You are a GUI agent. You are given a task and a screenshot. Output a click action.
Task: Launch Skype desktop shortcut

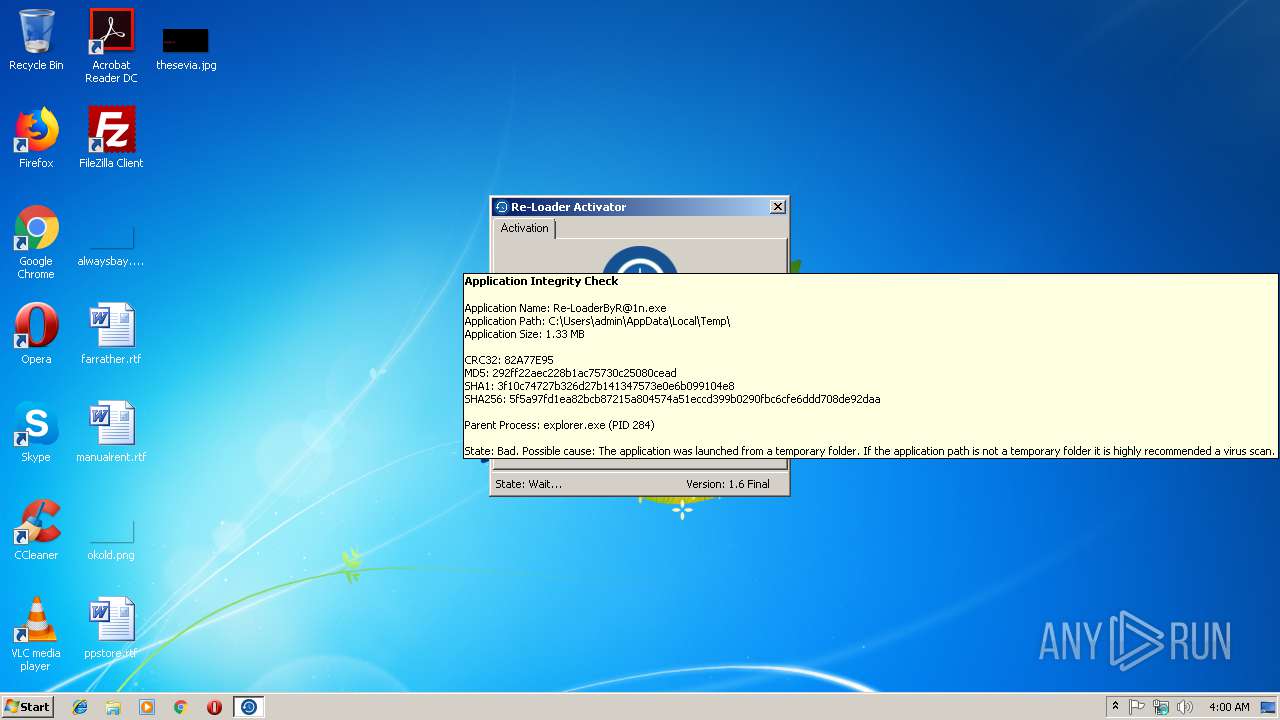(36, 432)
